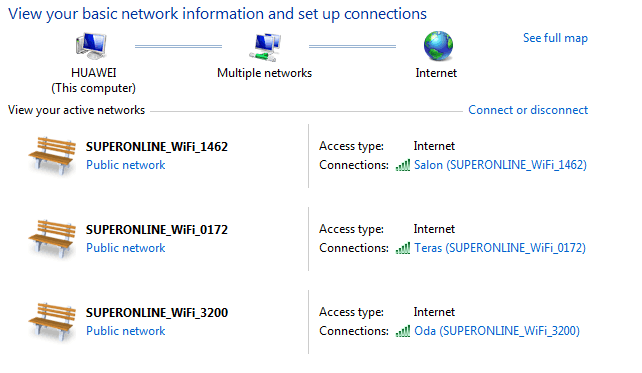Click the Internet globe icon

coord(438,46)
